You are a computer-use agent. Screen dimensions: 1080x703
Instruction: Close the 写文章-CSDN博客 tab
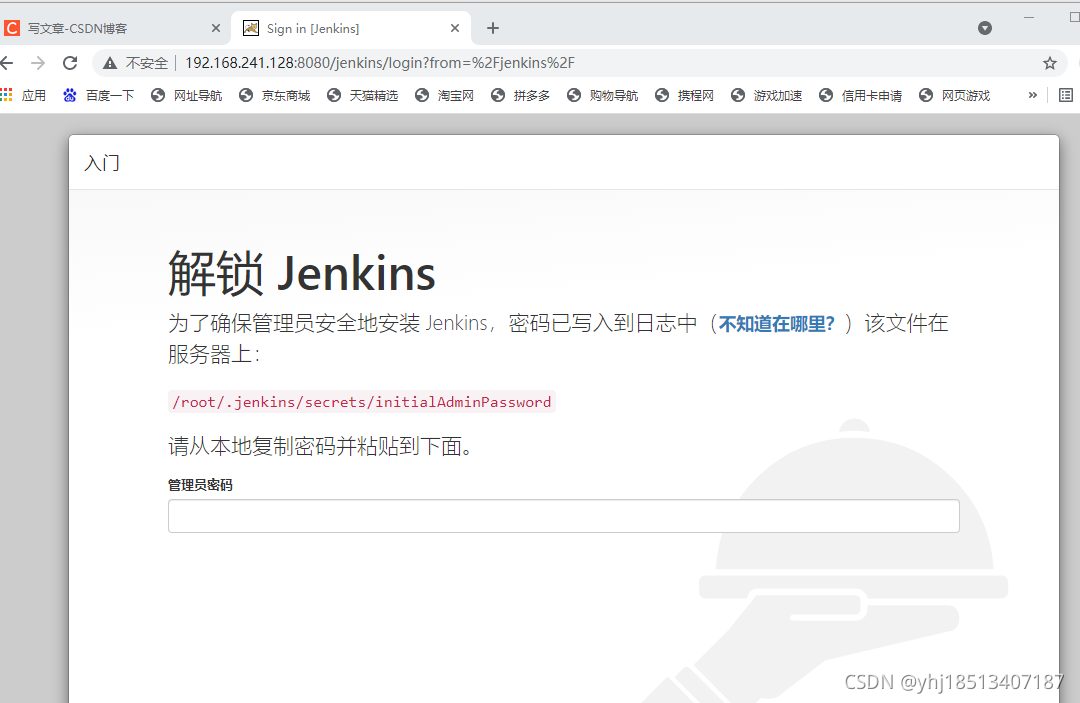pos(216,28)
